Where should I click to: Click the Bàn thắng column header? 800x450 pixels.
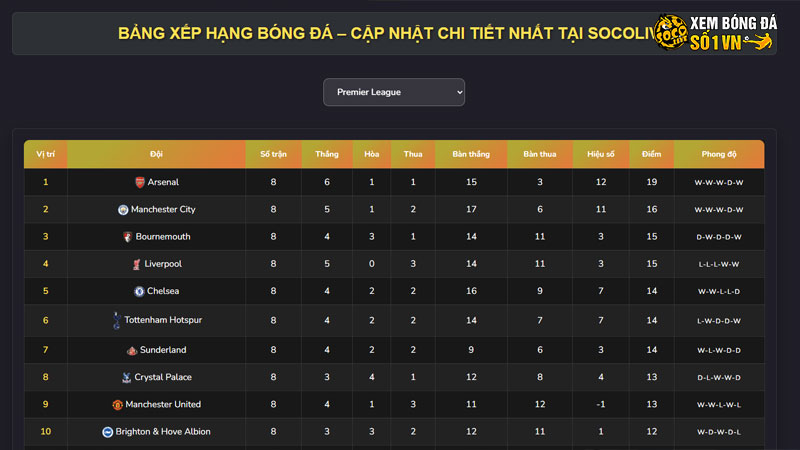click(470, 154)
